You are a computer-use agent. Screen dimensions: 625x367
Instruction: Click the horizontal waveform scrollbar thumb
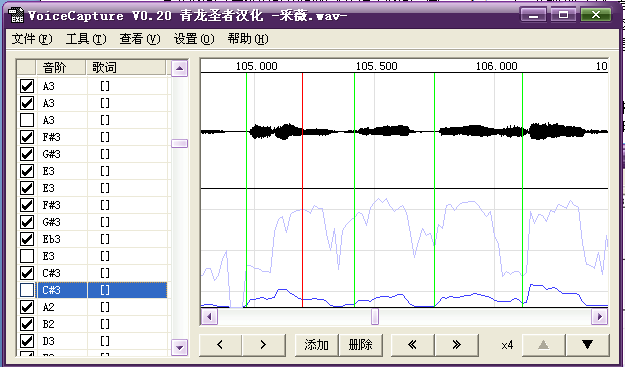tap(375, 317)
